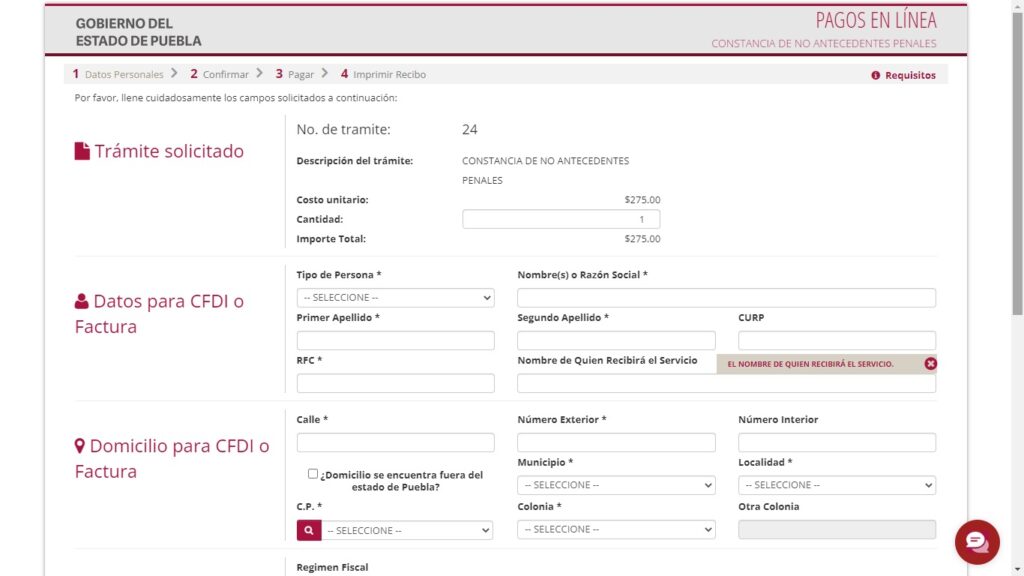Open the Localidad dropdown
Screen dimensions: 1024x576
(x=836, y=485)
